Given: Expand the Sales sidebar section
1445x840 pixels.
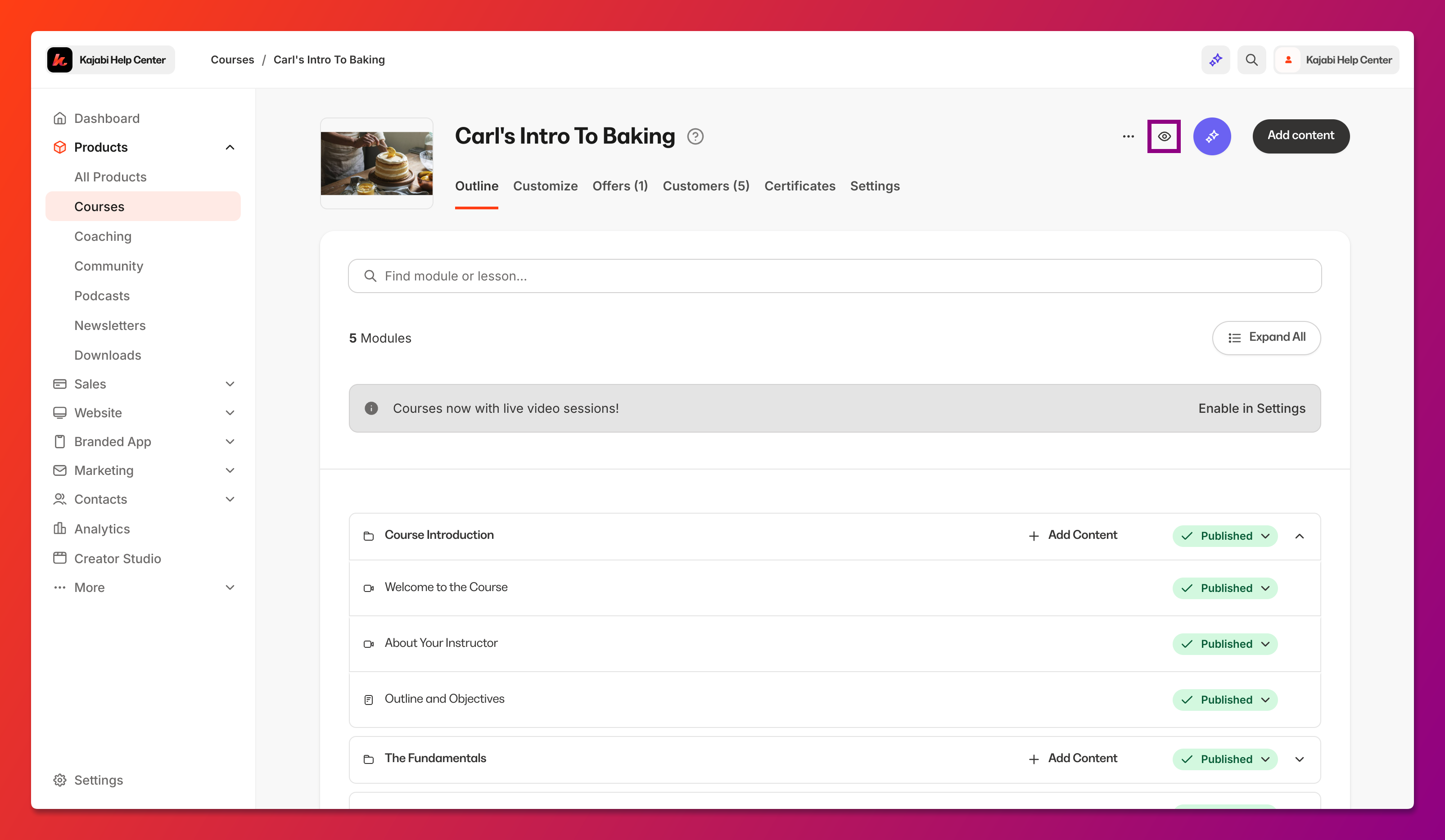Looking at the screenshot, I should click(230, 384).
